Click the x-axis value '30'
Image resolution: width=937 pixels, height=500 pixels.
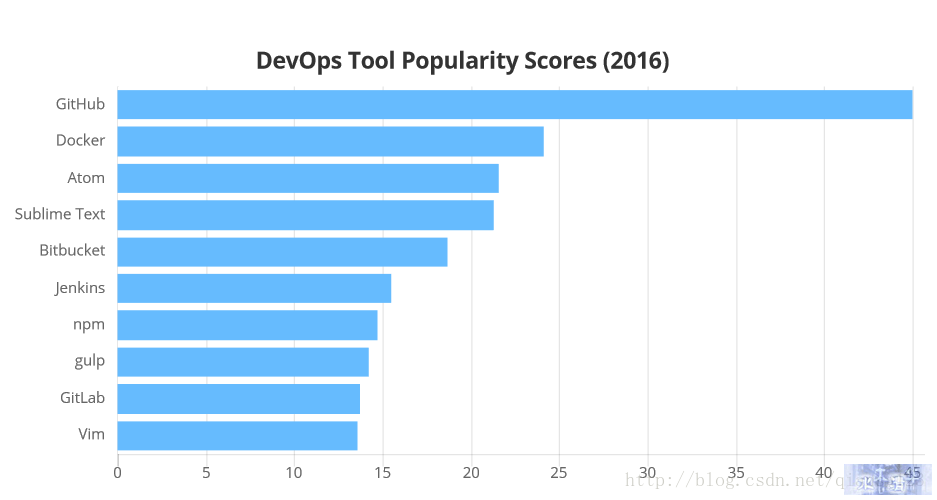tap(648, 473)
